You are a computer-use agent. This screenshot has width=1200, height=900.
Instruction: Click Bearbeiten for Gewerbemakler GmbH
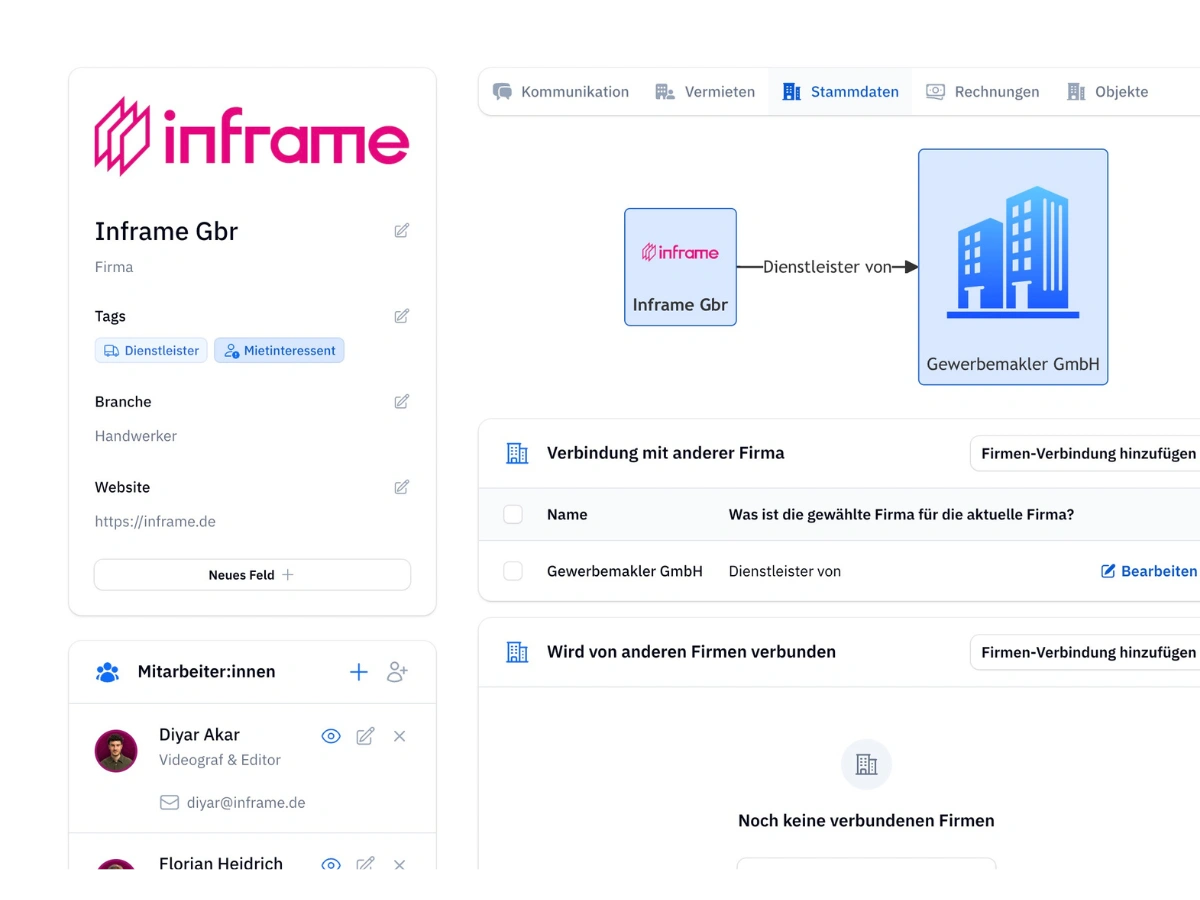click(x=1149, y=571)
